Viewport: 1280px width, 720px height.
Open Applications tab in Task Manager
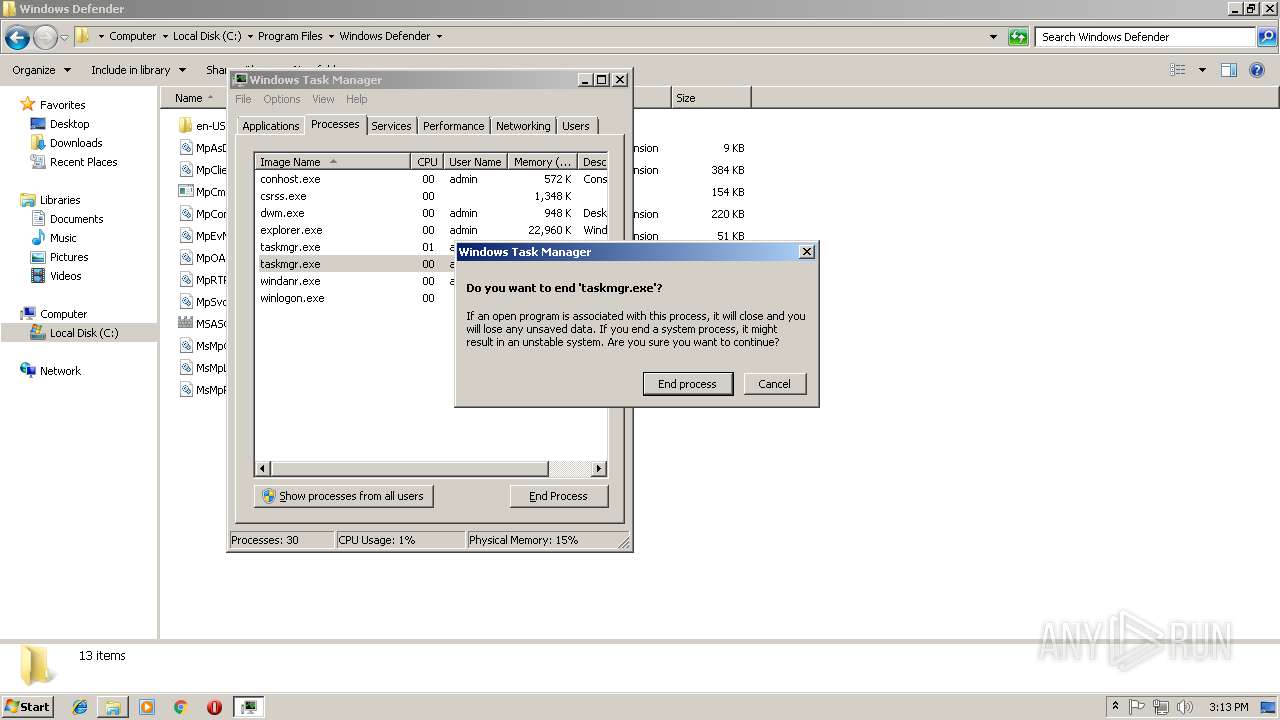coord(270,126)
